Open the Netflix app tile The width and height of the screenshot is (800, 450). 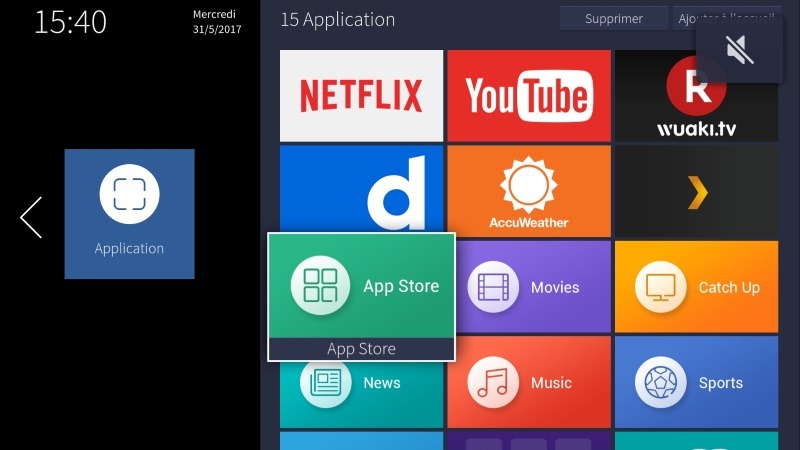[361, 96]
